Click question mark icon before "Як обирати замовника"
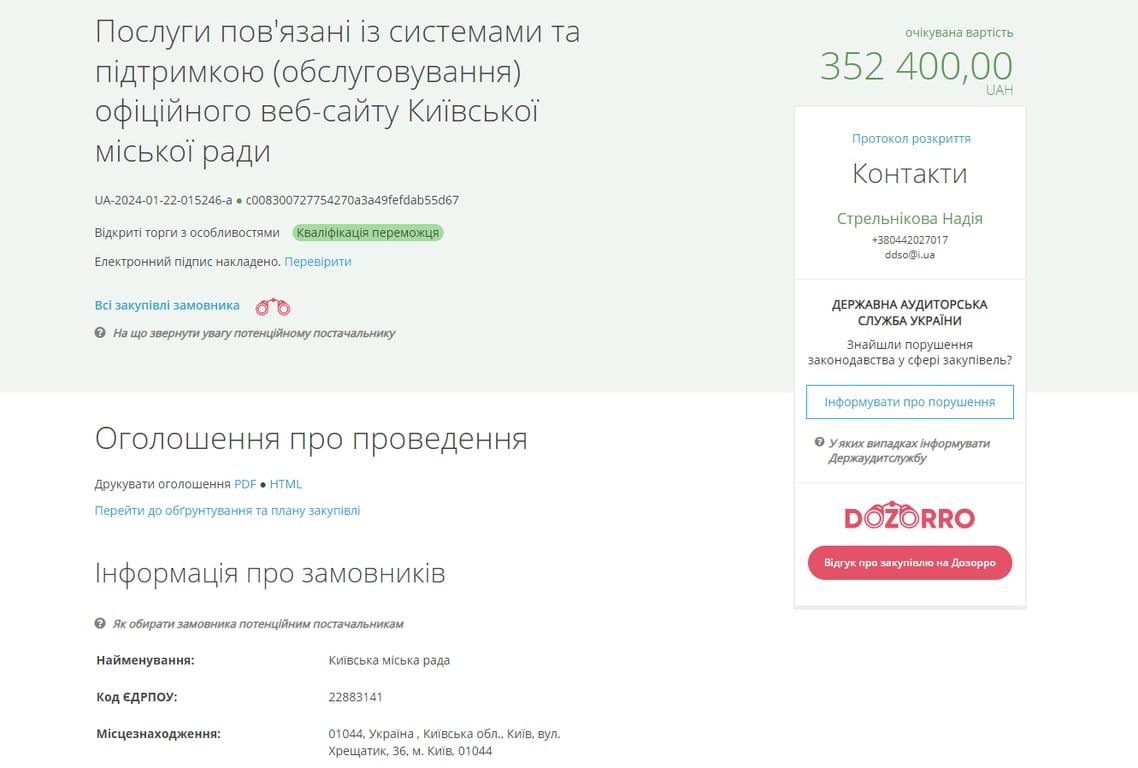This screenshot has width=1138, height=768. pos(100,624)
